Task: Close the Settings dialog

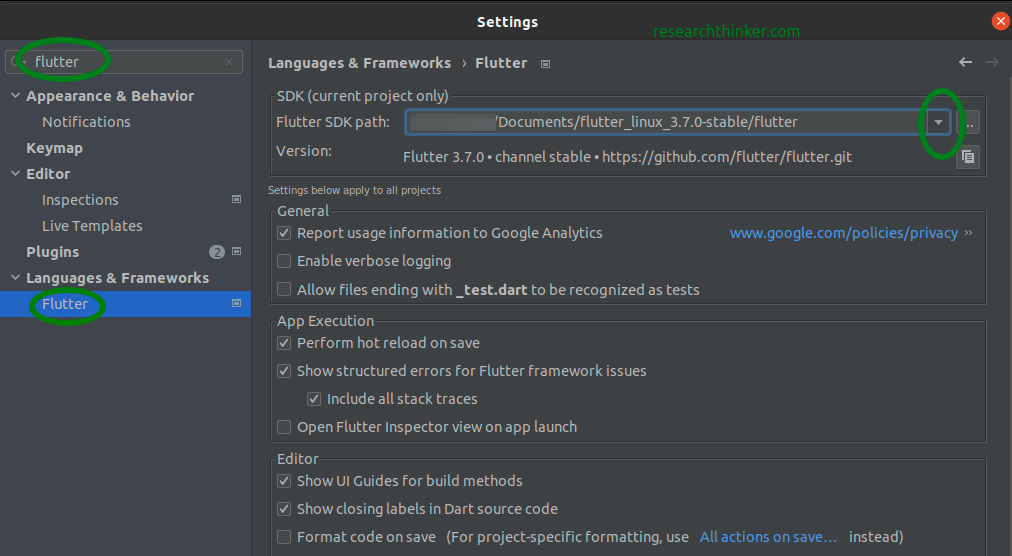Action: pyautogui.click(x=1000, y=21)
